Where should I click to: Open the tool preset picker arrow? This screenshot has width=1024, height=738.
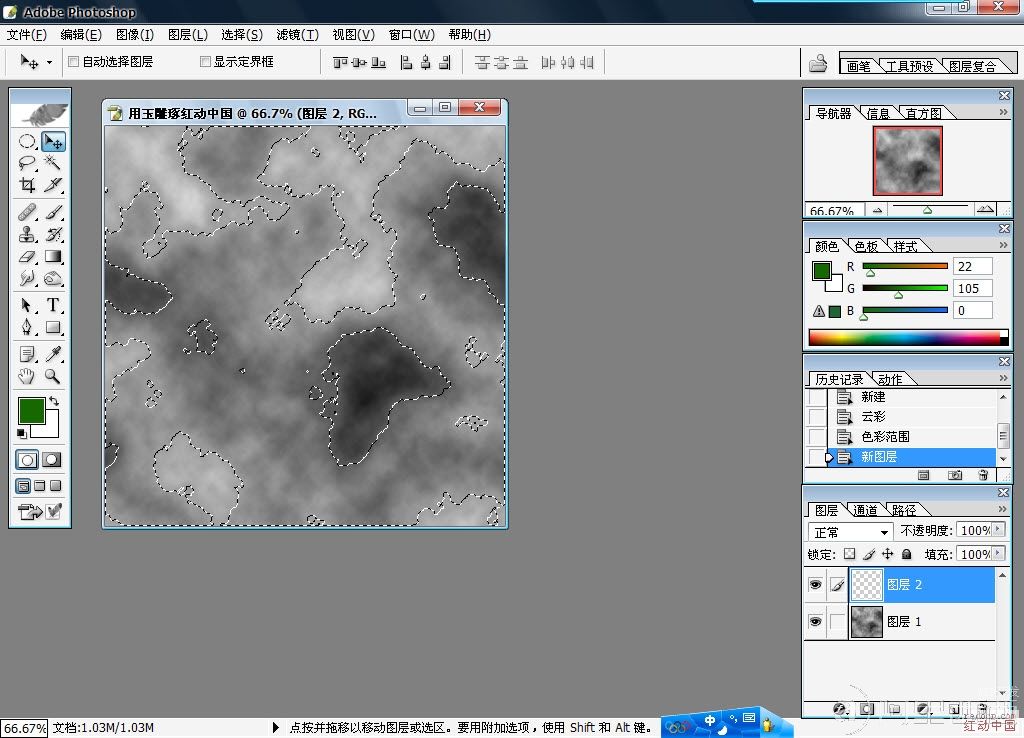49,63
